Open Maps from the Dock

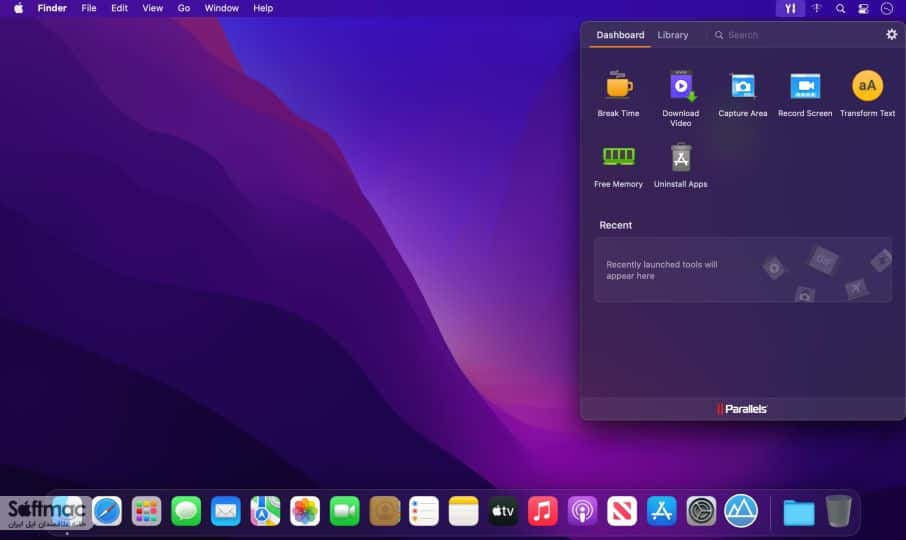pyautogui.click(x=265, y=511)
